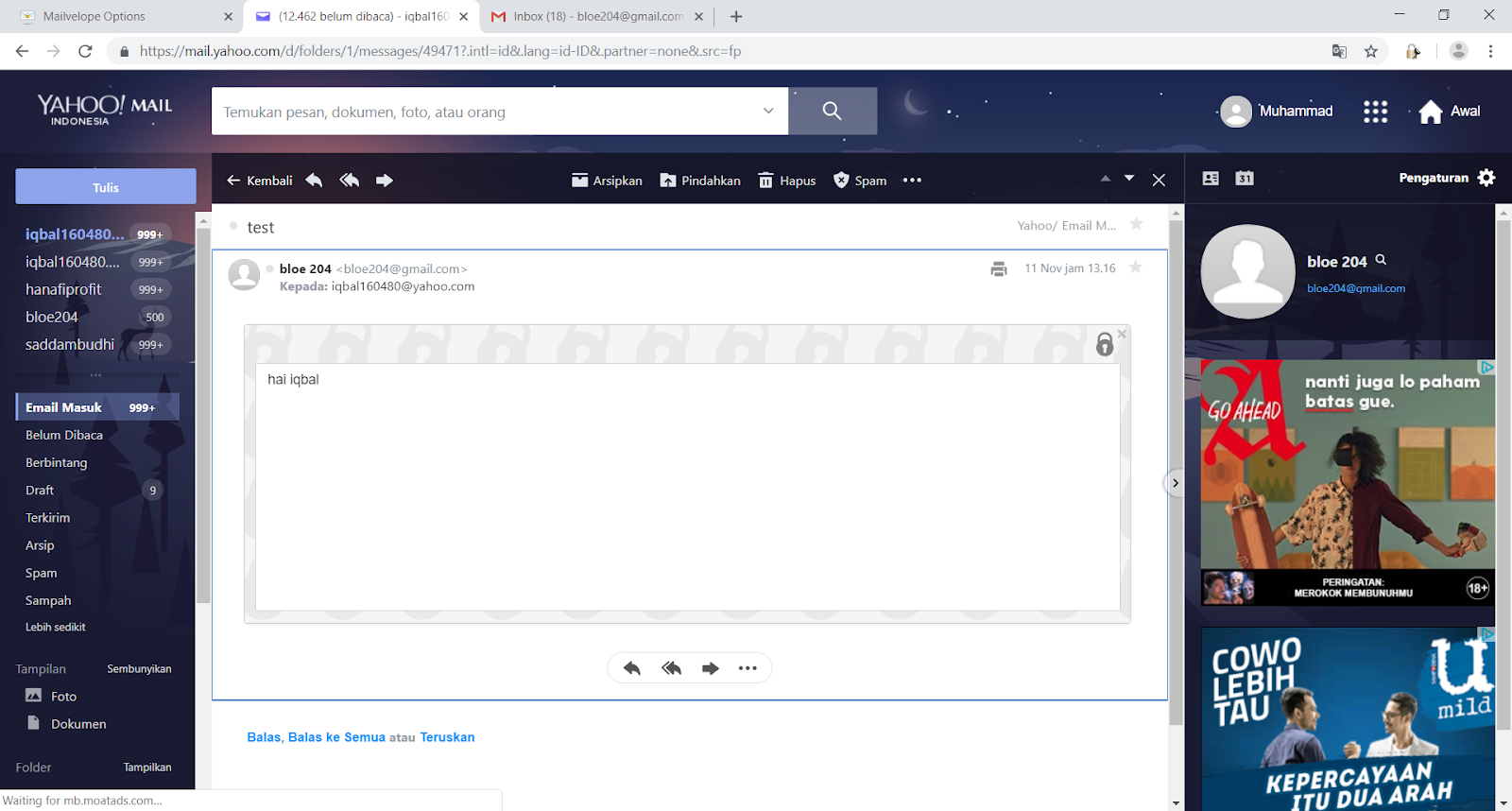Click the search magnifier button
This screenshot has width=1512, height=811.
pyautogui.click(x=833, y=111)
